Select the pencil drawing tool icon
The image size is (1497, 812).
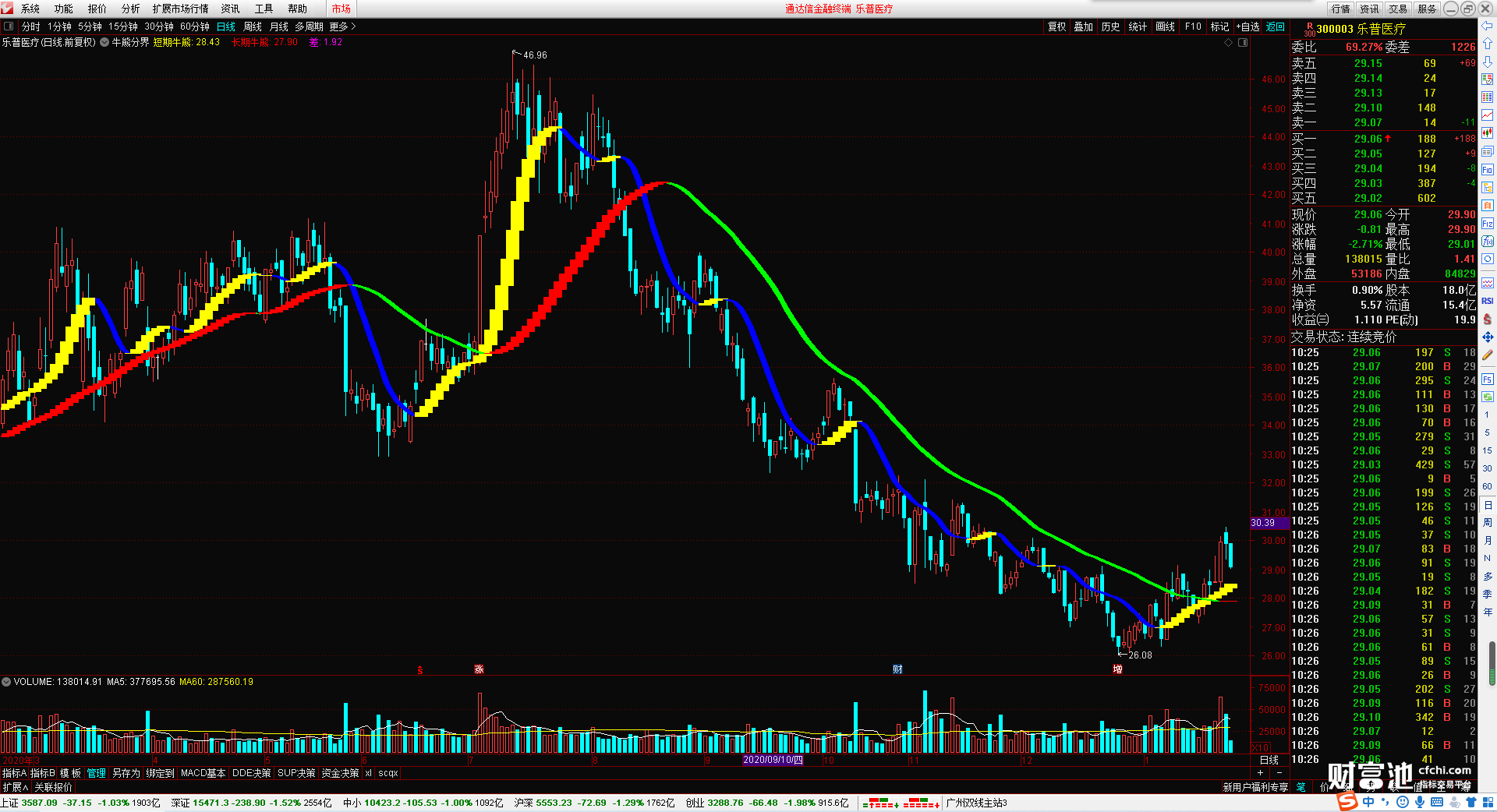click(1487, 355)
